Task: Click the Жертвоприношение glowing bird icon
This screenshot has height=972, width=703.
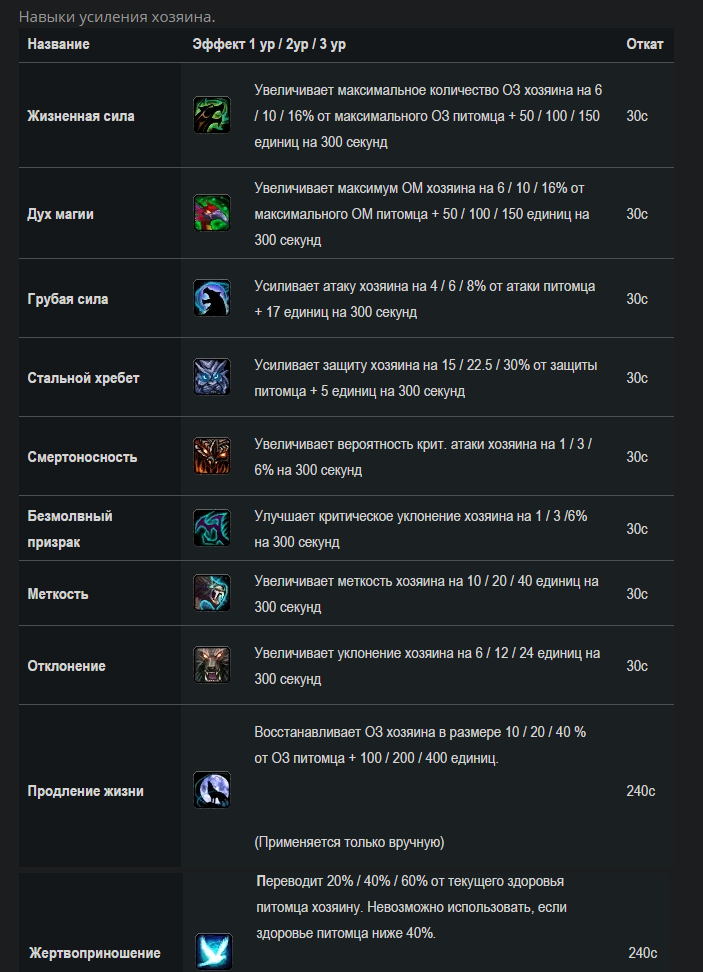Action: point(214,952)
